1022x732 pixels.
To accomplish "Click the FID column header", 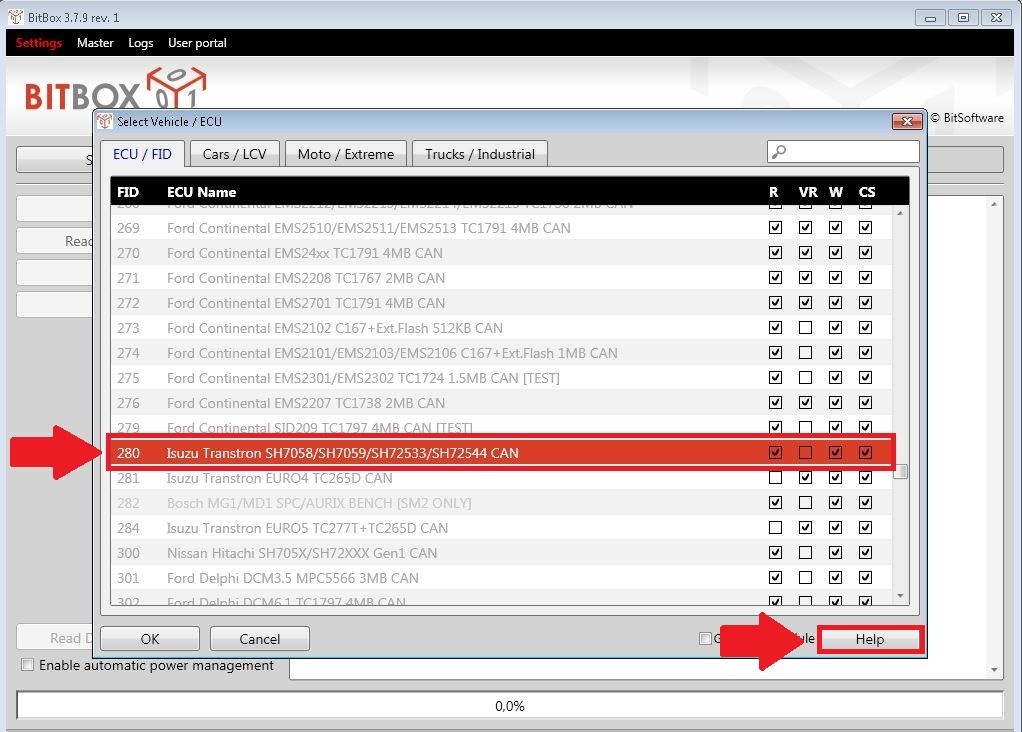I will tap(128, 192).
